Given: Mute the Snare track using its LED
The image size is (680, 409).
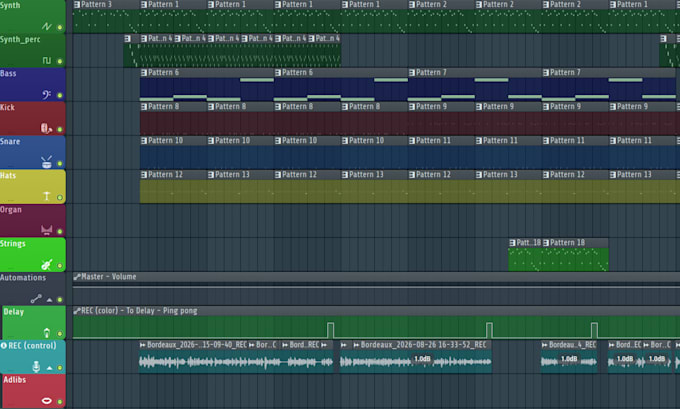Looking at the screenshot, I should [x=60, y=164].
